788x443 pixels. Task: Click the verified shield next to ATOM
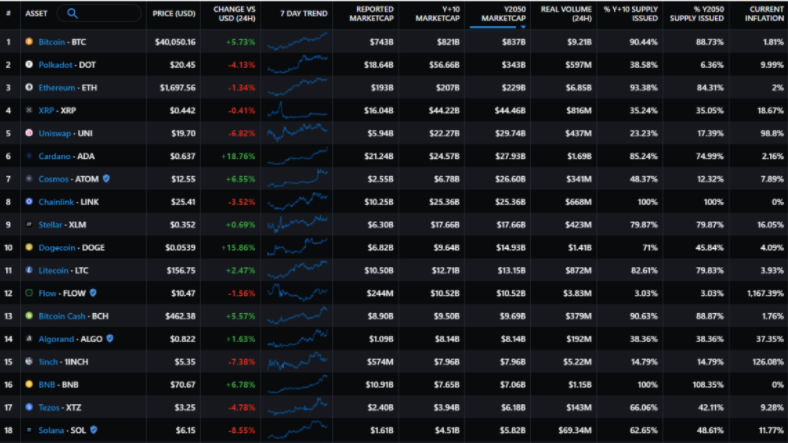106,178
